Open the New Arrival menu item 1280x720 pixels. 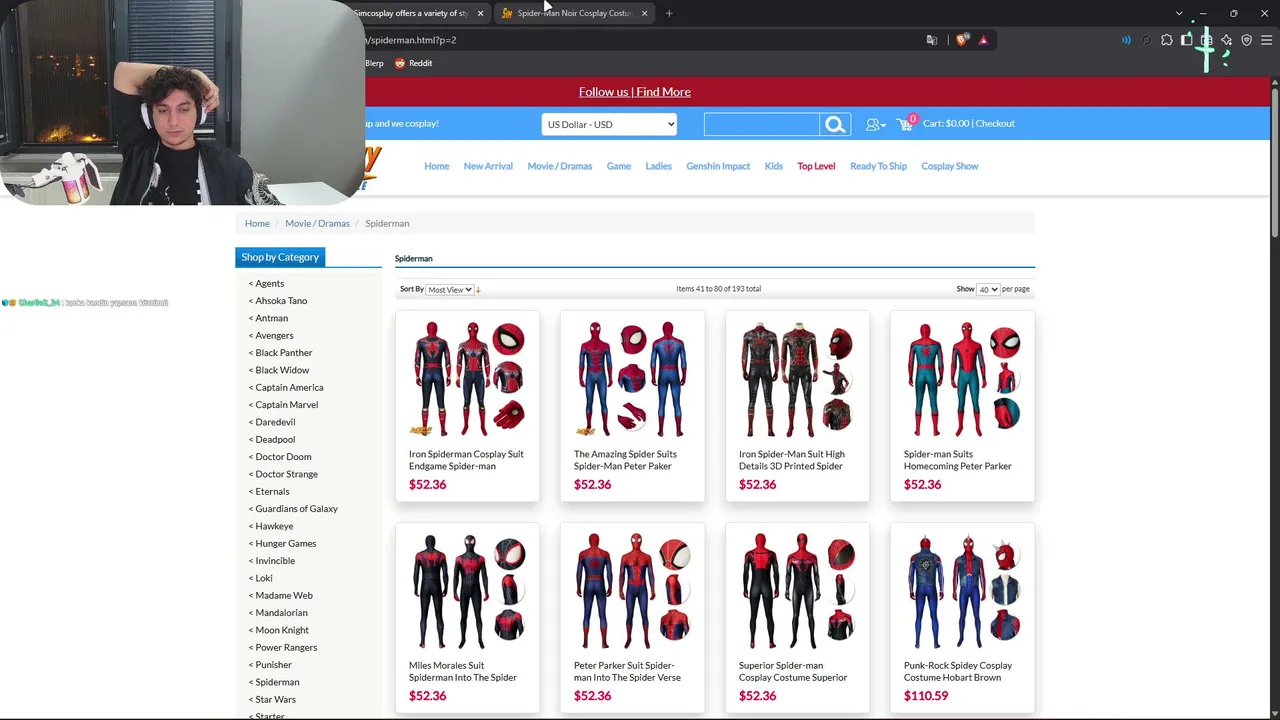(488, 166)
